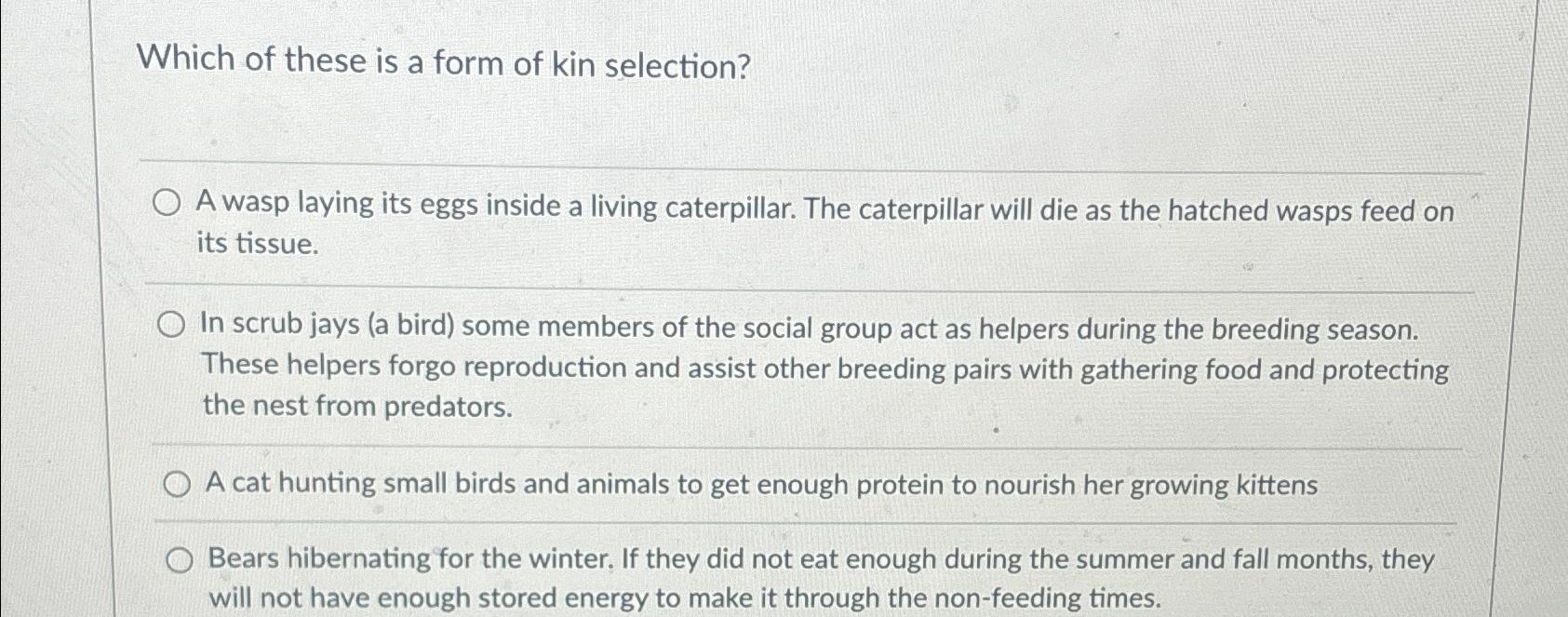Click the radio button beside the fourth answer
Screen dimensions: 1568x617
click(x=178, y=559)
